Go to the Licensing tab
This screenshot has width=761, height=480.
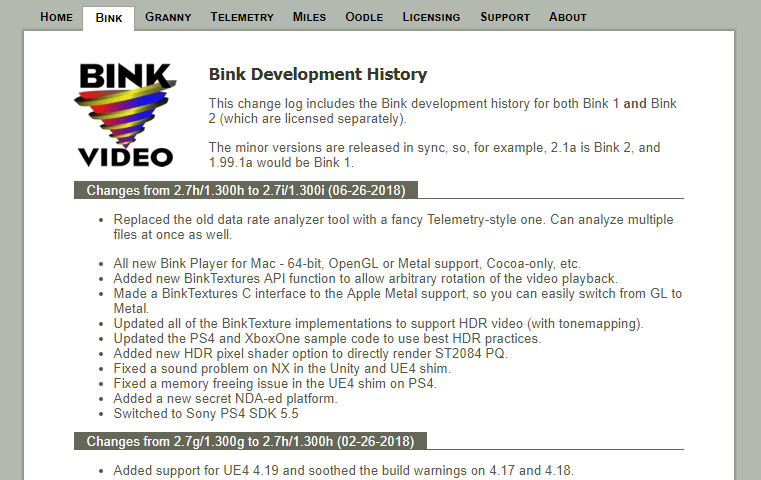(x=431, y=17)
